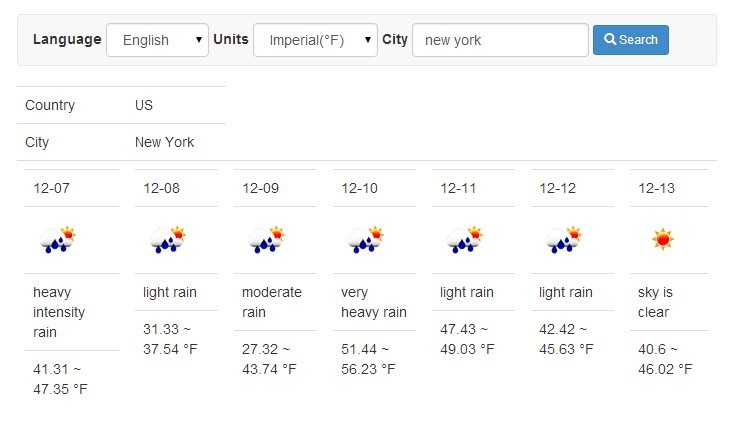Open the Units dropdown showing Imperial(°F)
738x432 pixels.
tap(315, 40)
